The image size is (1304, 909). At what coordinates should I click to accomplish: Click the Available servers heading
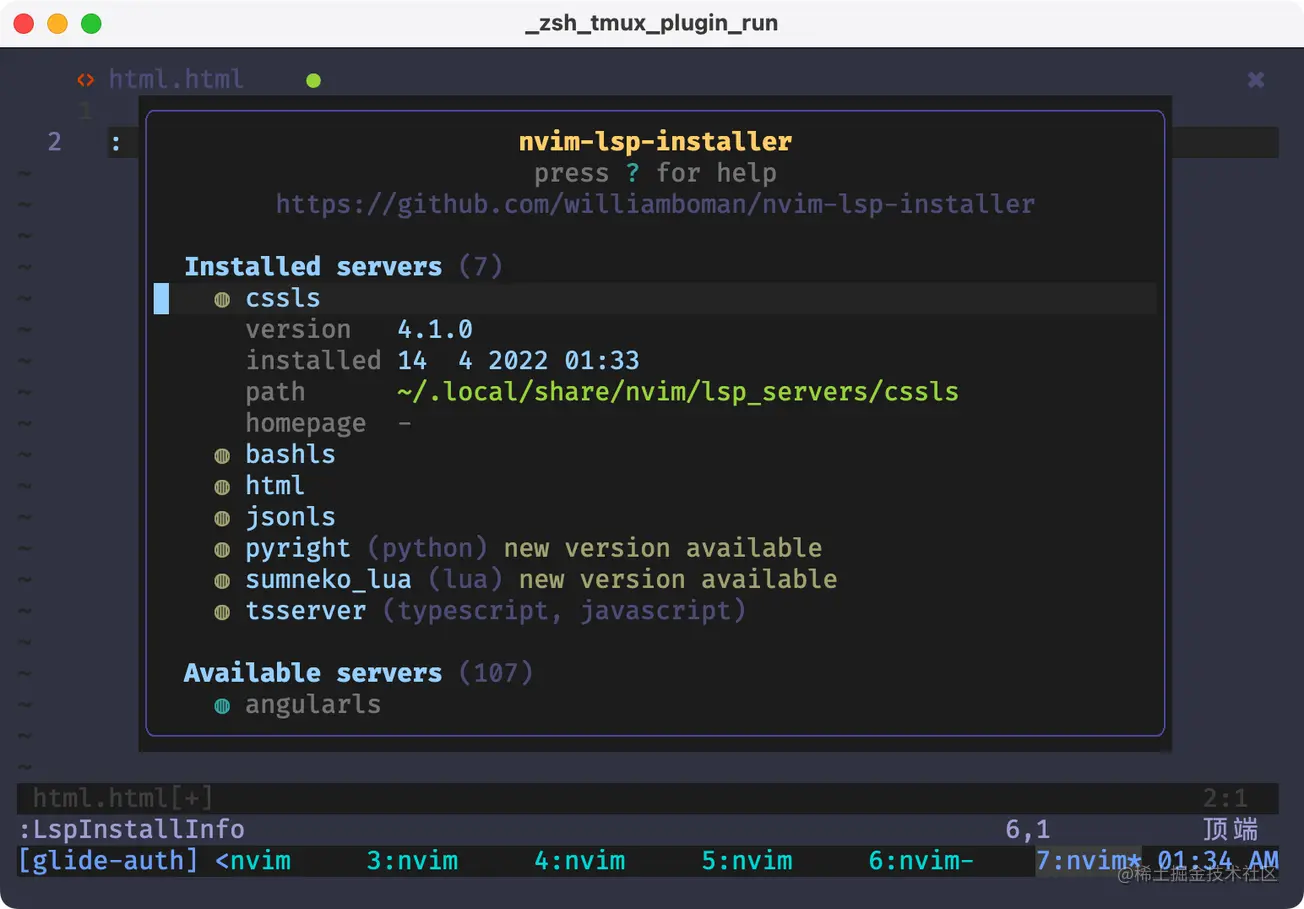point(313,672)
